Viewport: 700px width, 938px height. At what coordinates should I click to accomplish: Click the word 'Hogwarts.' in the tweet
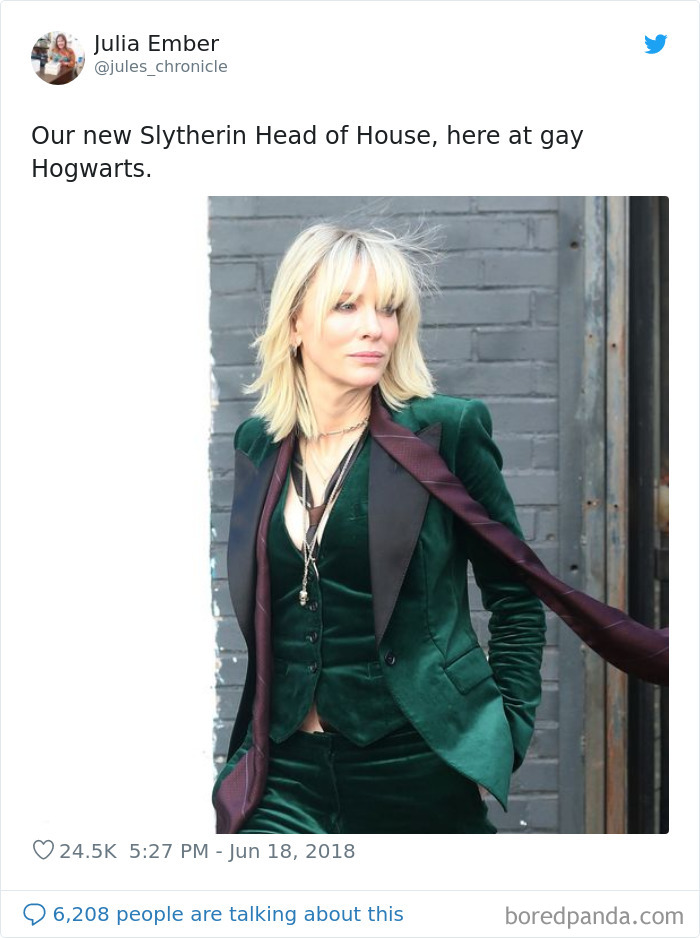[92, 169]
